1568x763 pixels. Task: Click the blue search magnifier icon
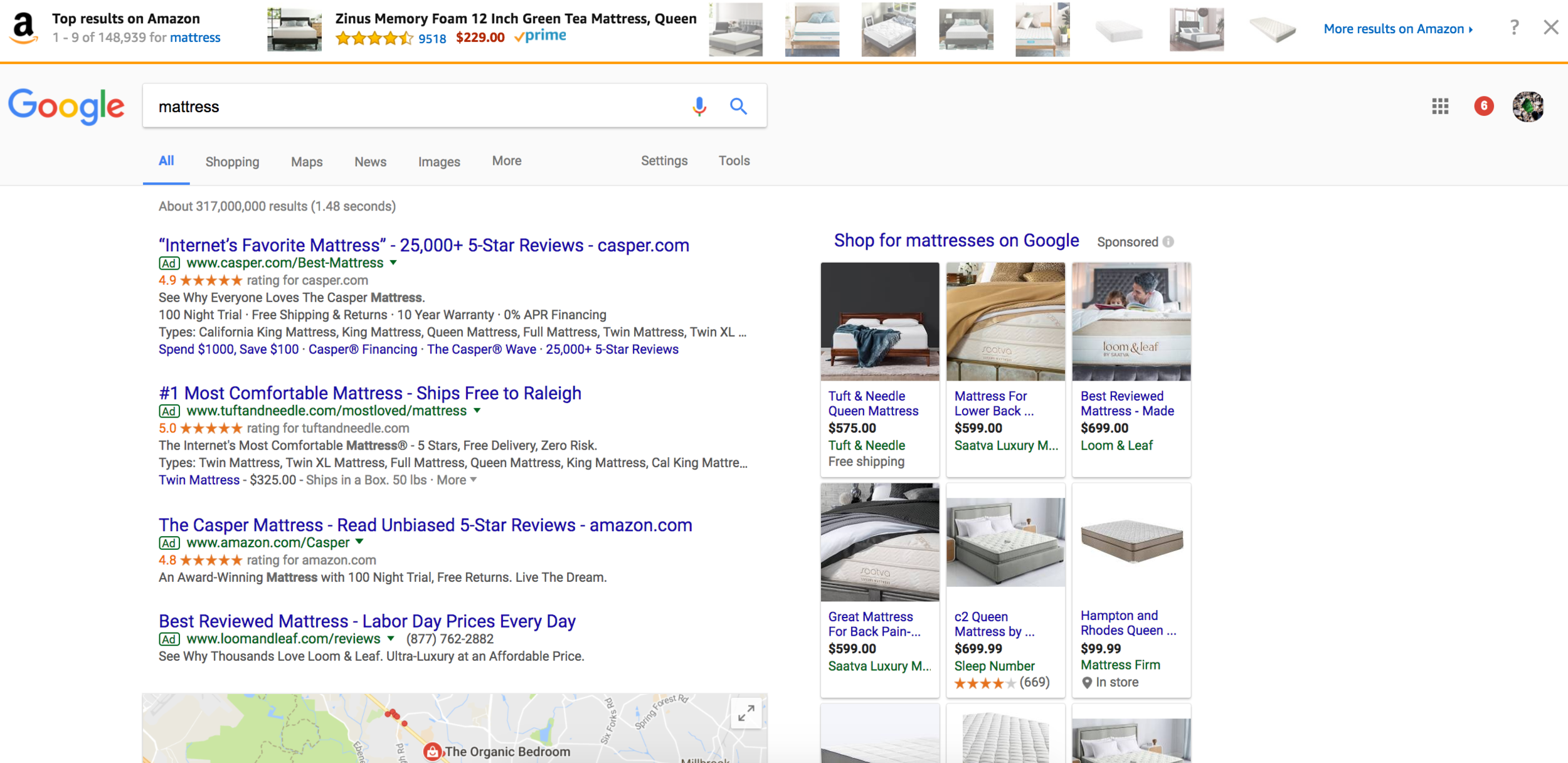point(739,106)
